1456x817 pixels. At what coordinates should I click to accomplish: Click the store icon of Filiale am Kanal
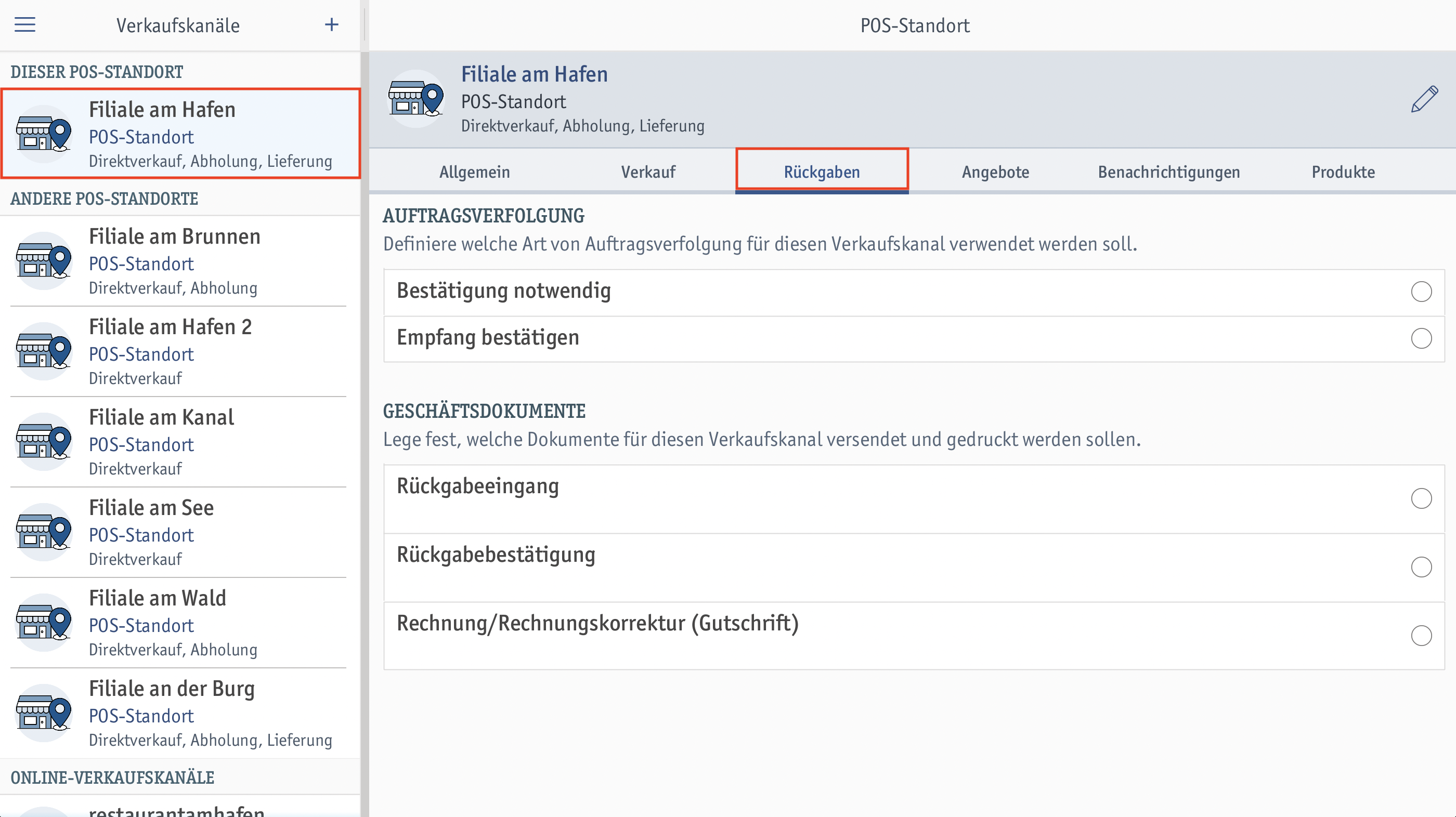[x=44, y=442]
